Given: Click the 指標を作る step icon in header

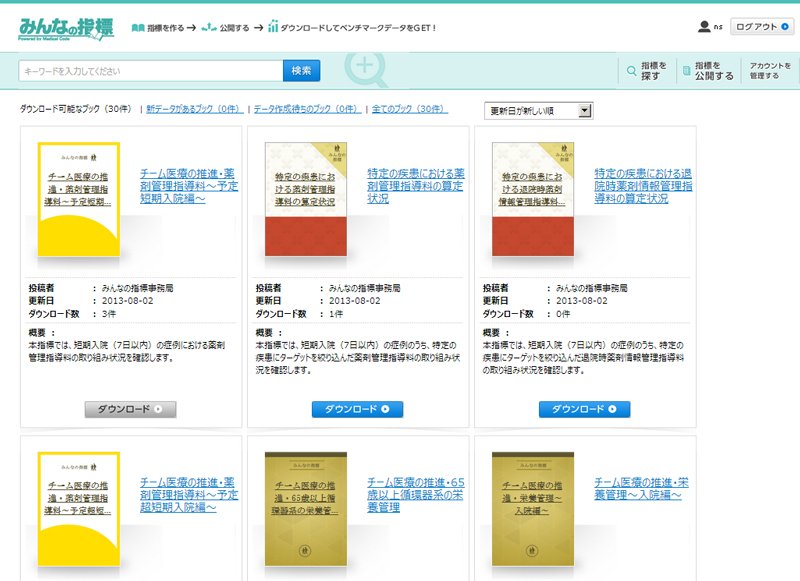Looking at the screenshot, I should tap(138, 28).
